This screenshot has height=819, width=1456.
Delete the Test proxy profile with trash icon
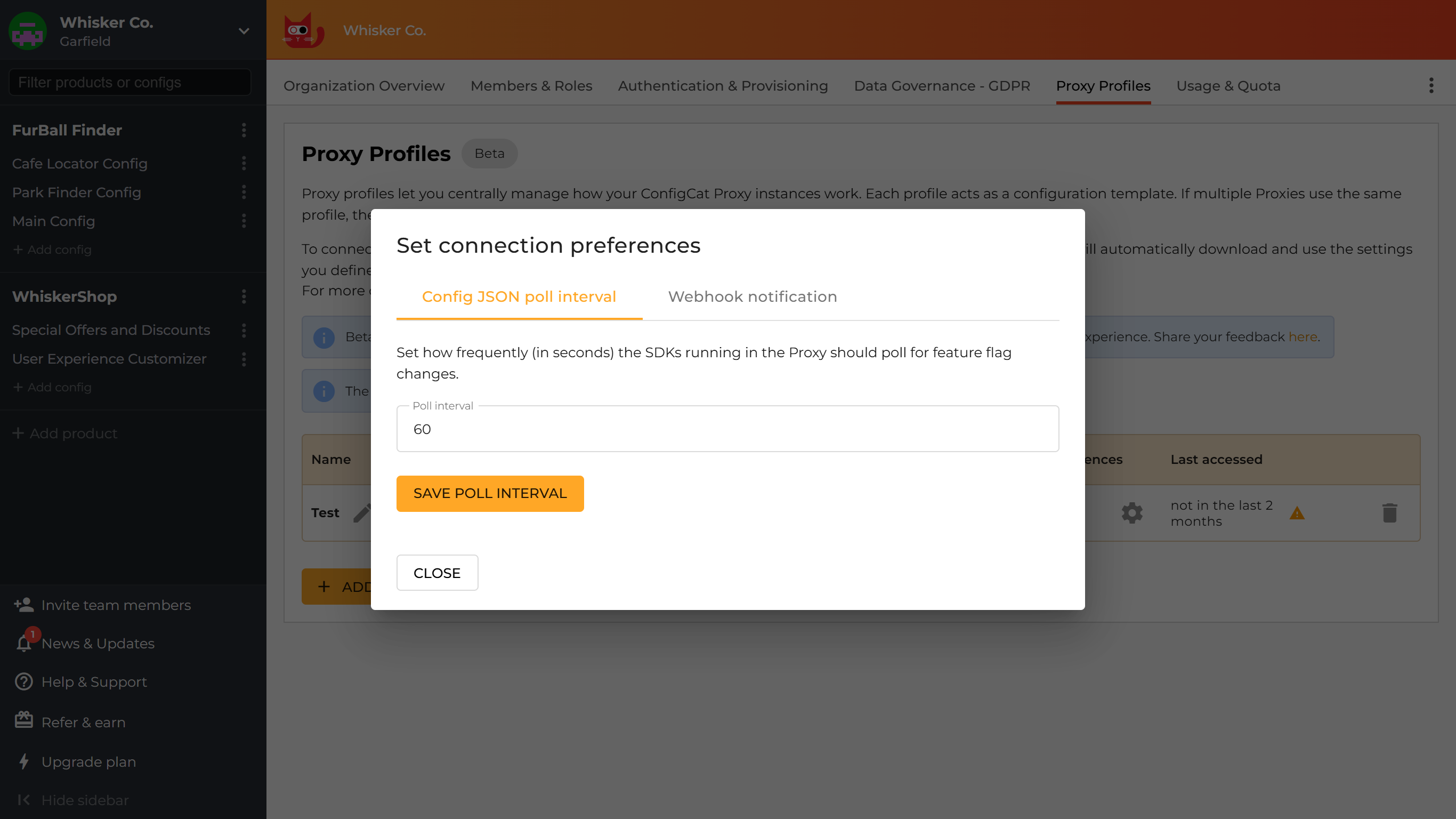(1391, 512)
